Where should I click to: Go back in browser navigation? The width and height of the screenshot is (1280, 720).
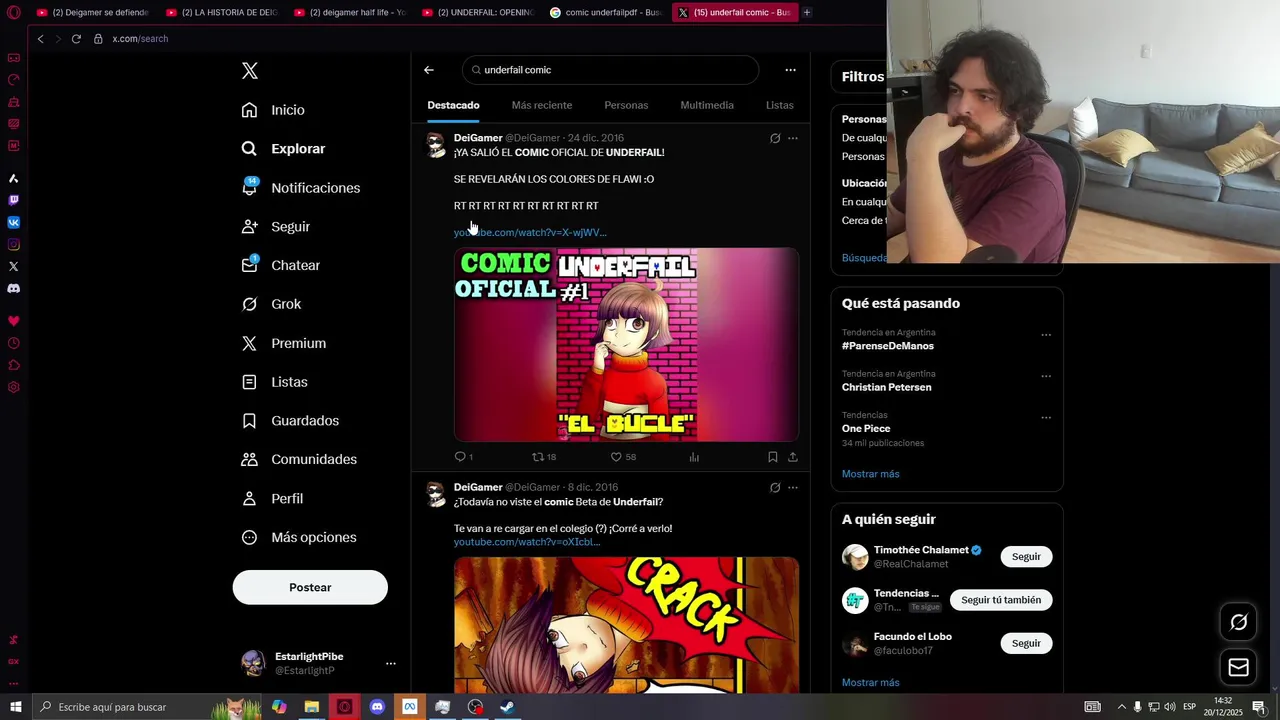[x=40, y=39]
